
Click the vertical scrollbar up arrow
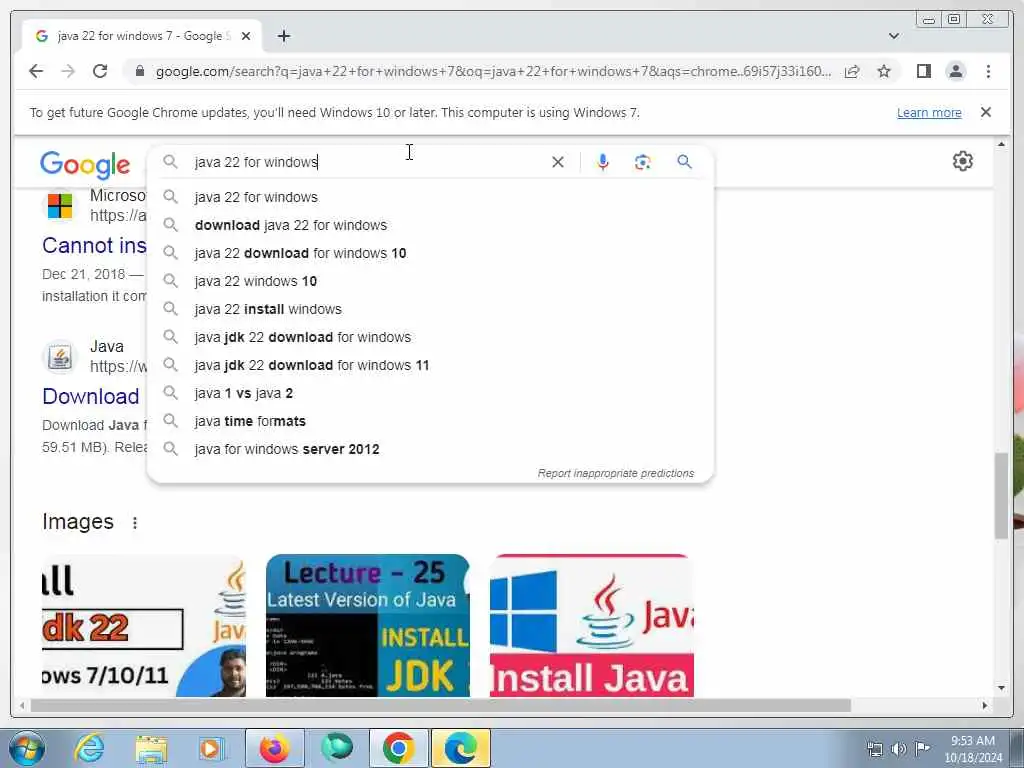click(1001, 144)
